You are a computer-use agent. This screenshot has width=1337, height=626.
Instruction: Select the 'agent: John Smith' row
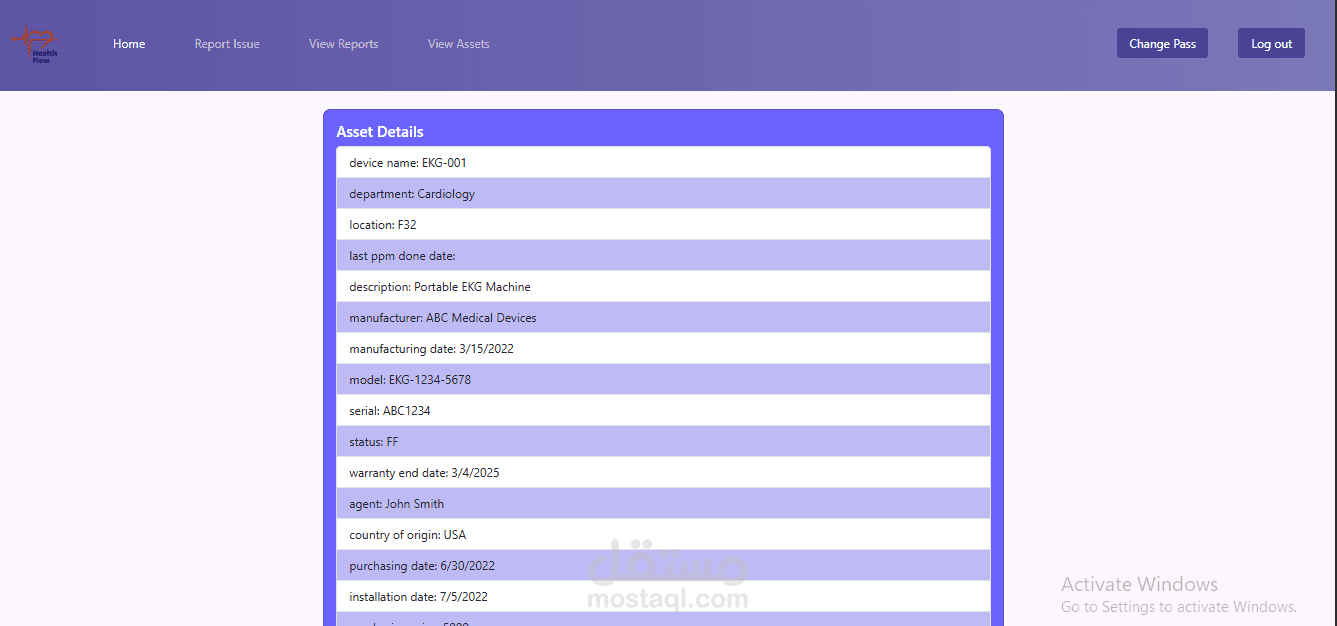663,504
